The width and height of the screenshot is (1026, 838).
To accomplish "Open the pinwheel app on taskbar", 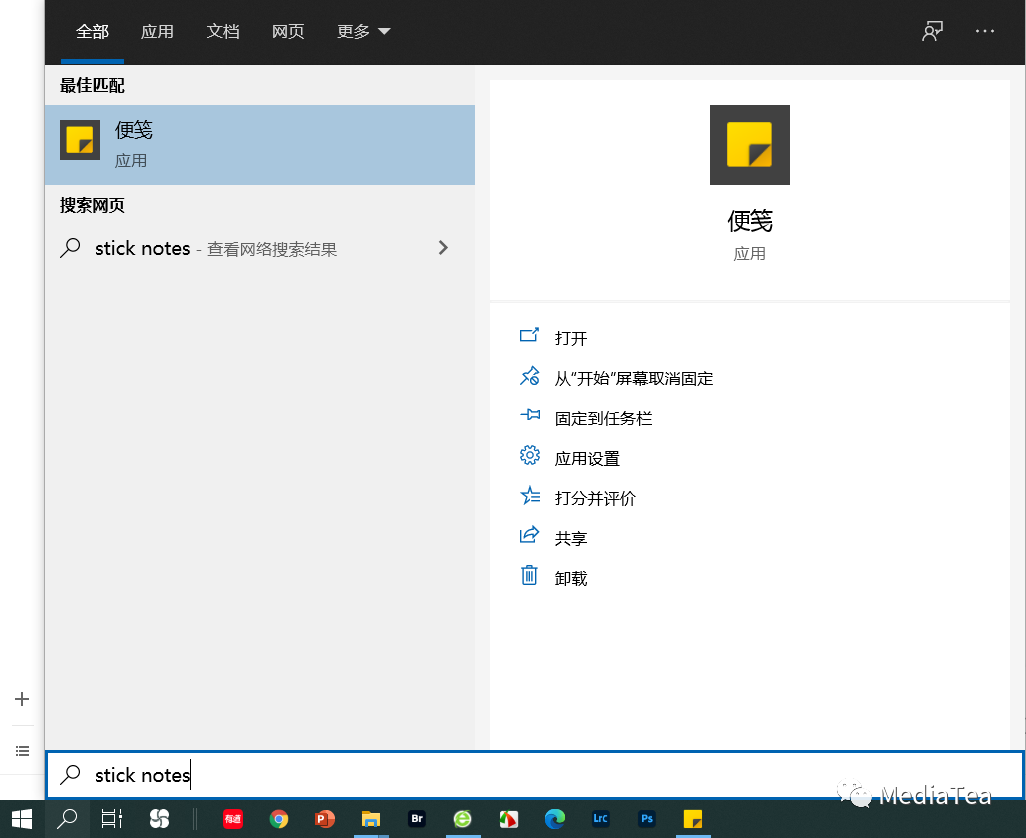I will (x=159, y=819).
